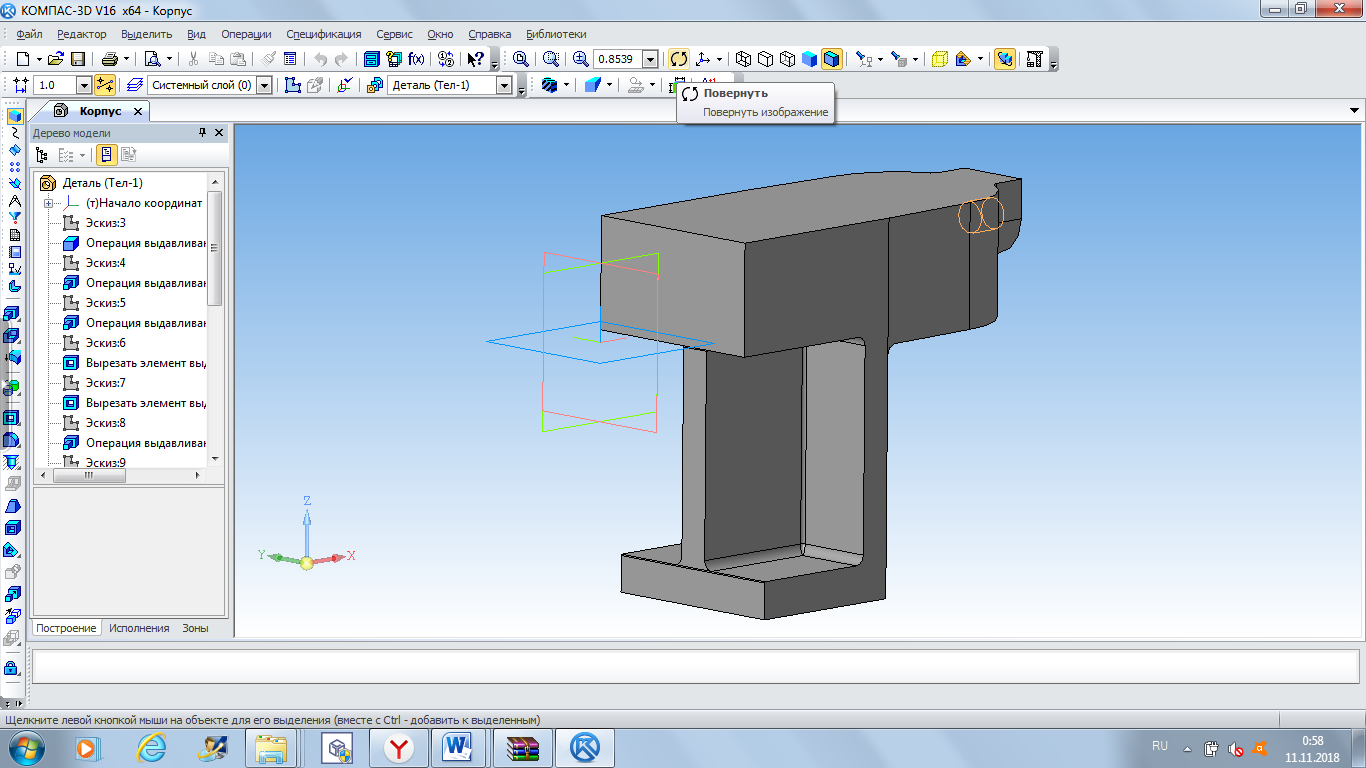Click the Save document icon
Image resolution: width=1366 pixels, height=768 pixels.
pyautogui.click(x=77, y=59)
